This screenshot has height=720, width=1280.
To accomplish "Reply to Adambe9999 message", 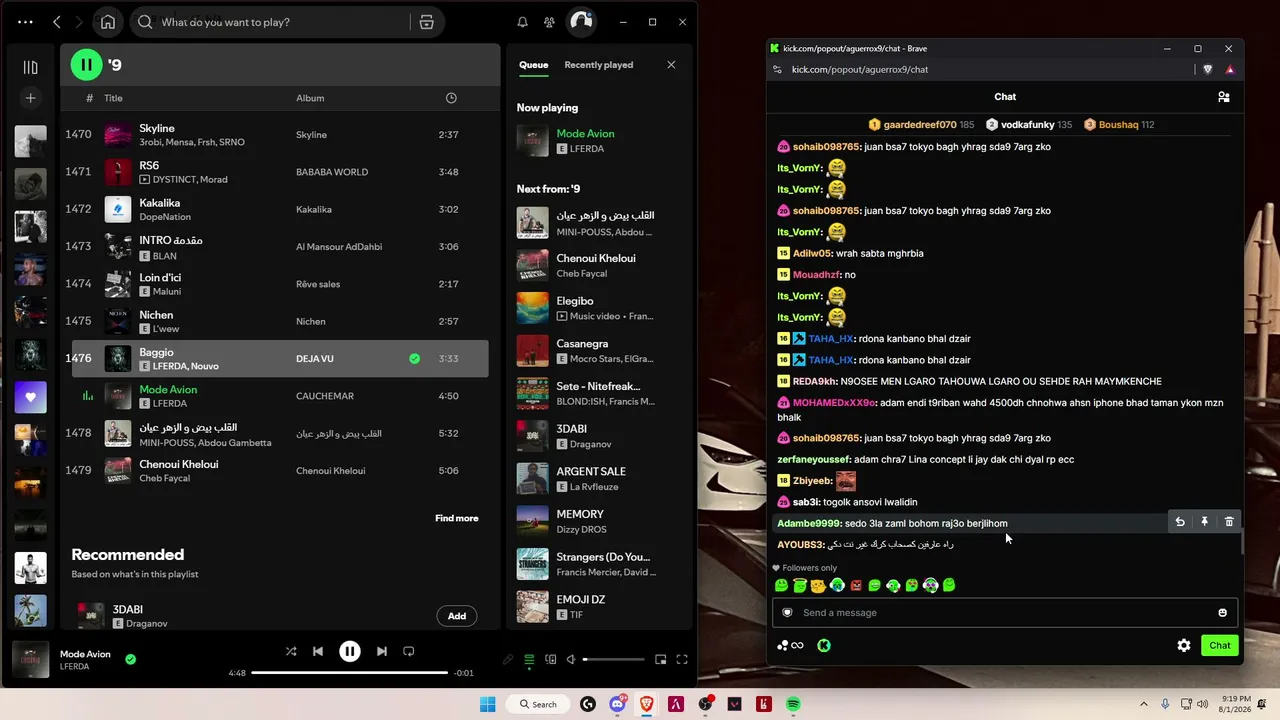I will pyautogui.click(x=1180, y=522).
